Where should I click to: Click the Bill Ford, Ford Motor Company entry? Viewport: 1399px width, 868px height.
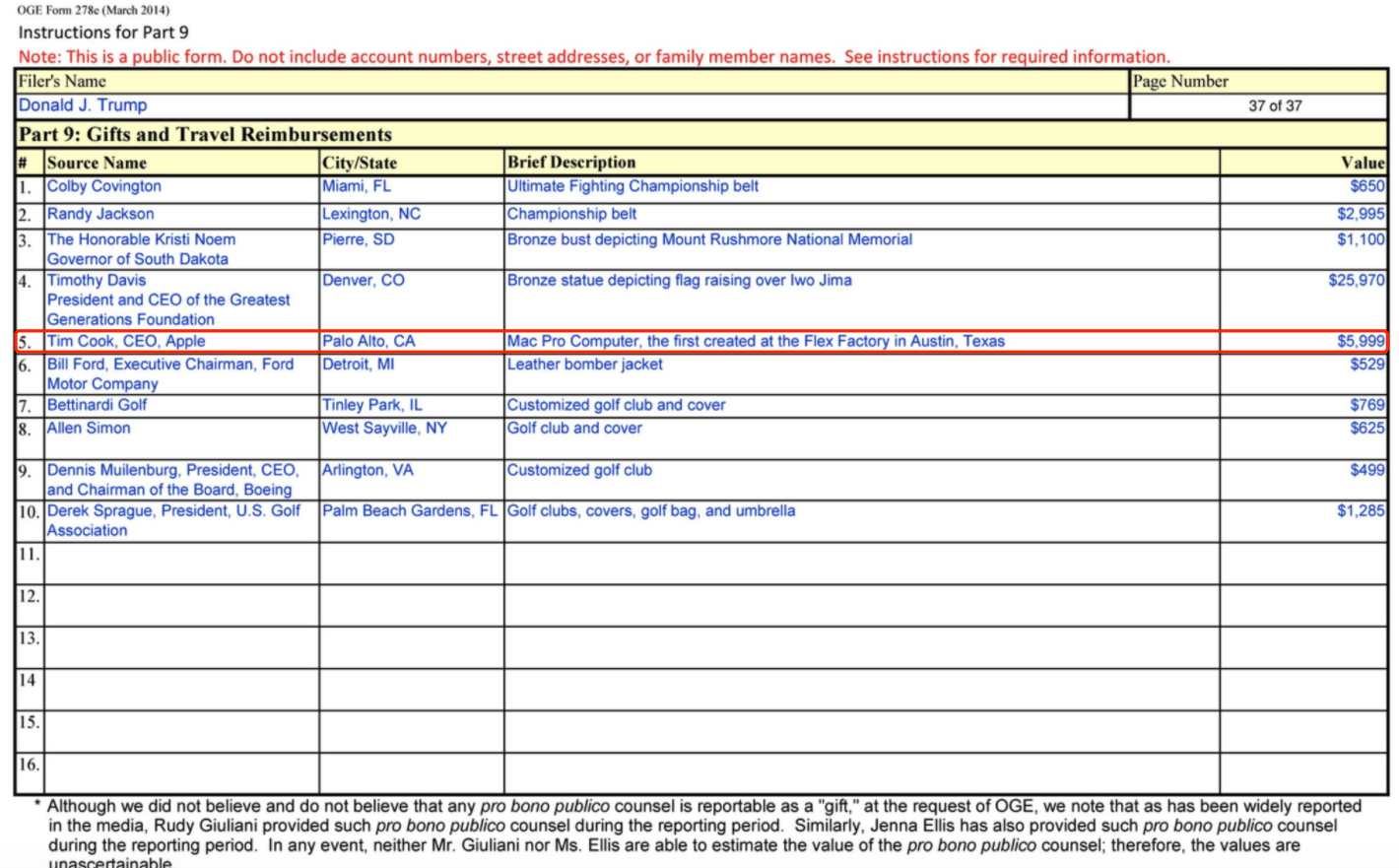point(170,373)
